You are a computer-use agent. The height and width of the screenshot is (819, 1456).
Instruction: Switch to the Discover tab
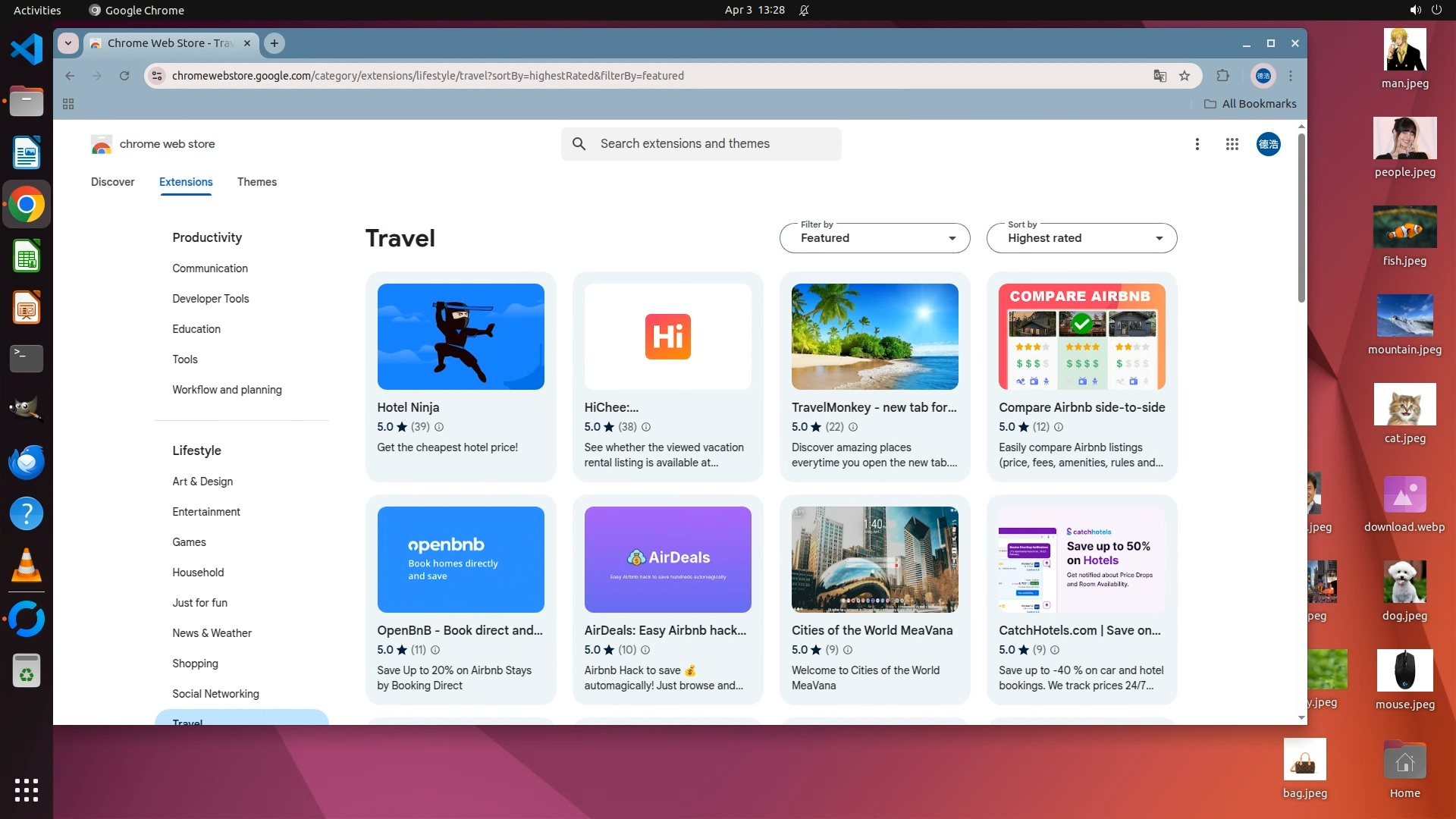[112, 182]
